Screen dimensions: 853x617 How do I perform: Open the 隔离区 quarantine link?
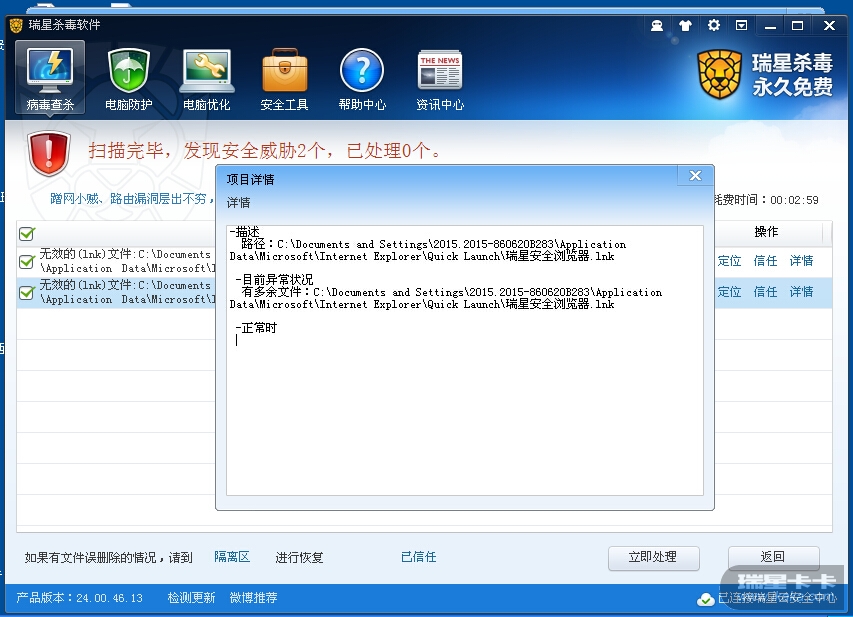coord(232,557)
